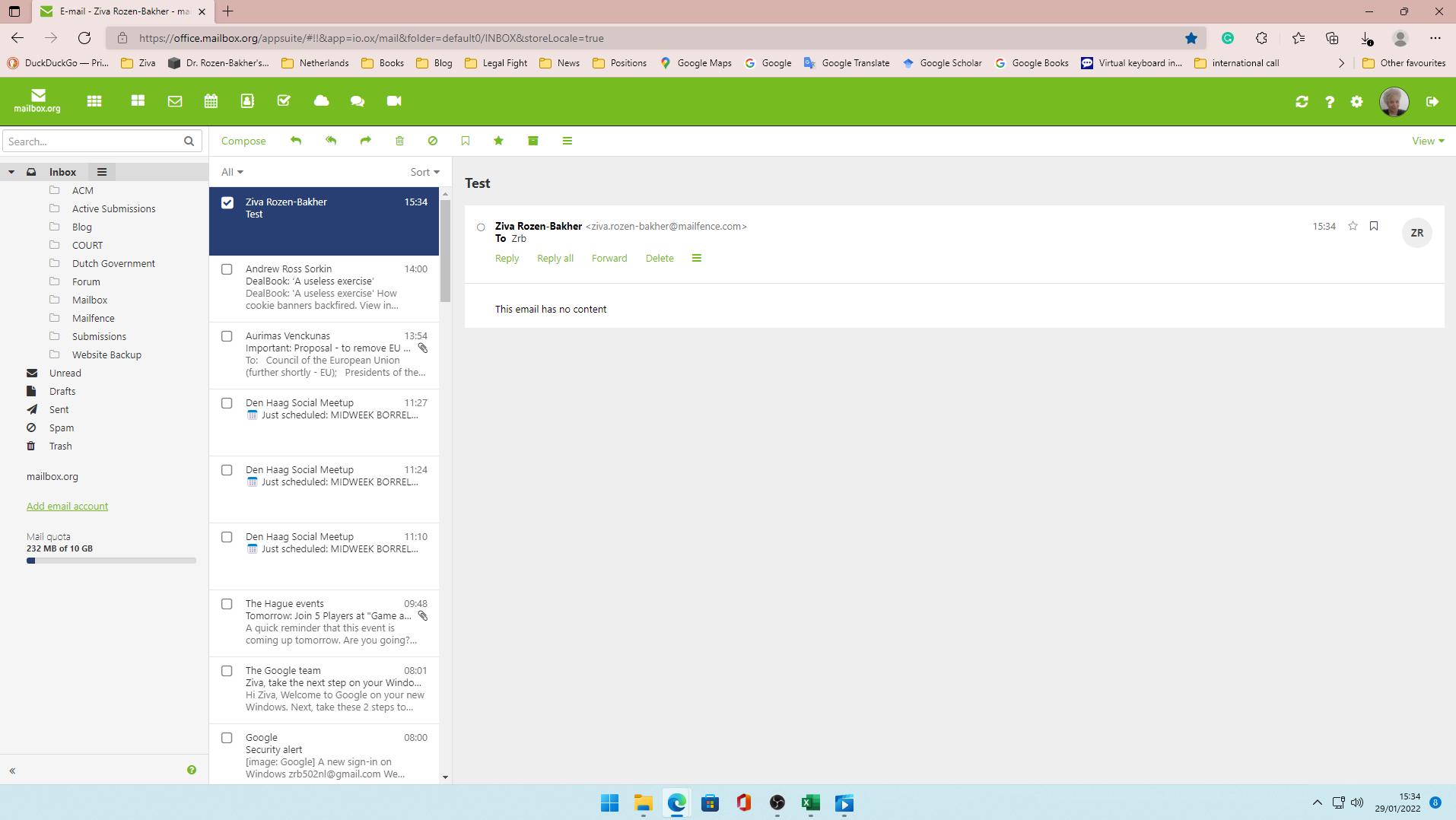
Task: Open the settings gear icon
Action: [x=1356, y=102]
